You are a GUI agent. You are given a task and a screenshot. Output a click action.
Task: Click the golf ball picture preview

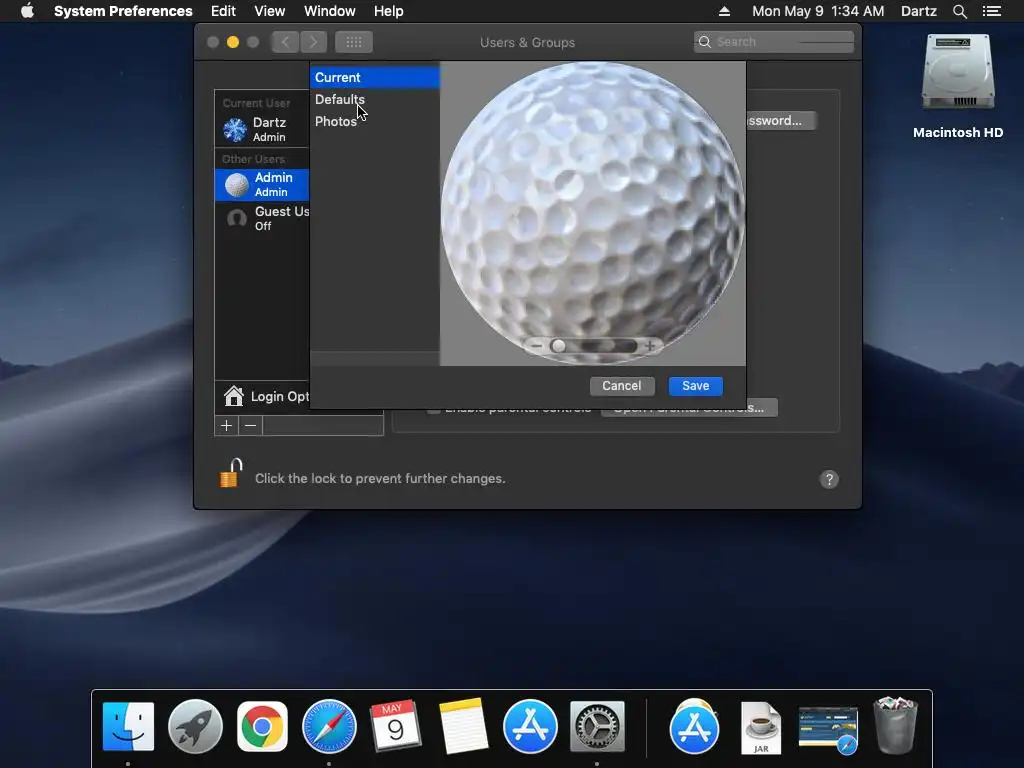click(x=593, y=213)
